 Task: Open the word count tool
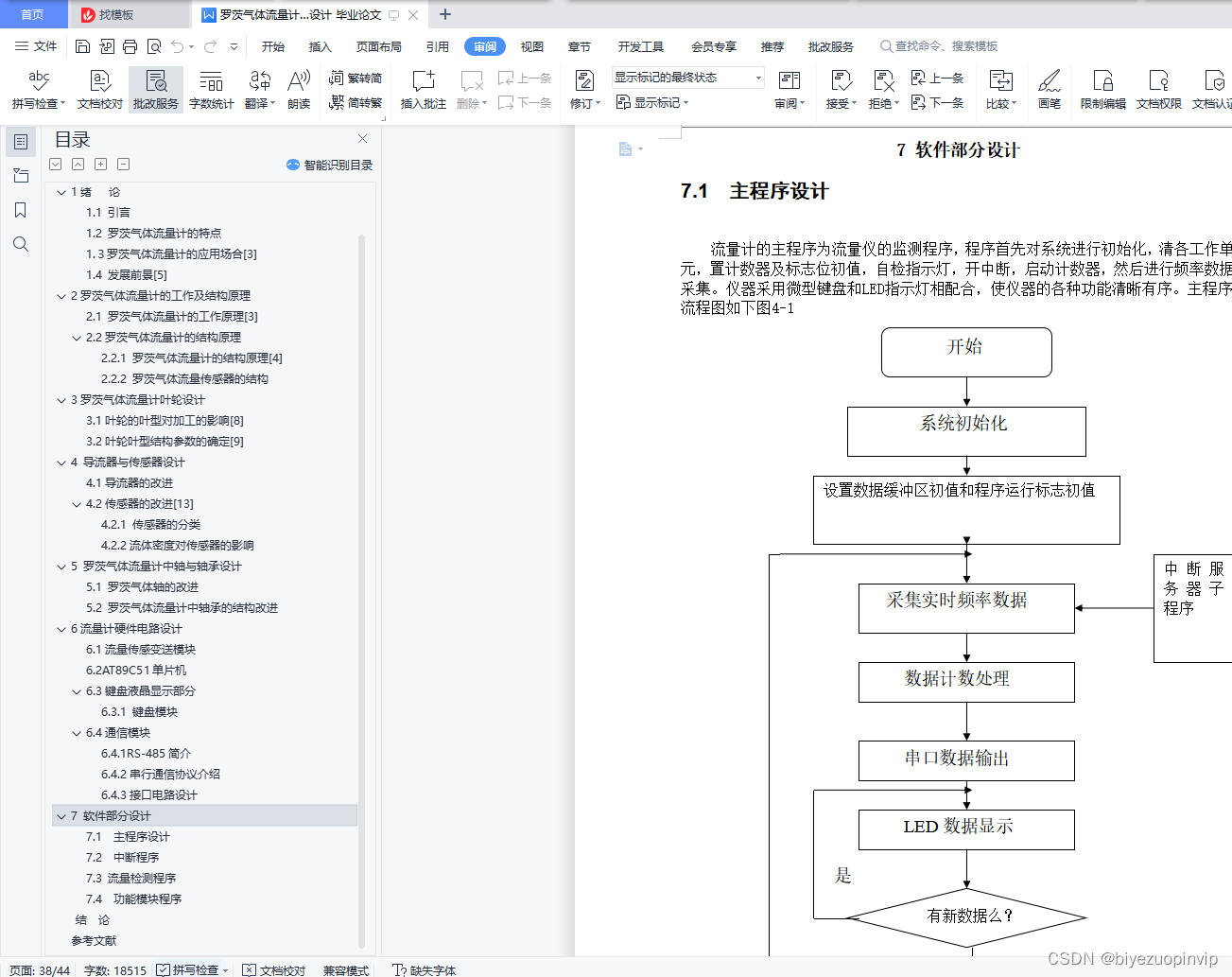click(x=212, y=90)
